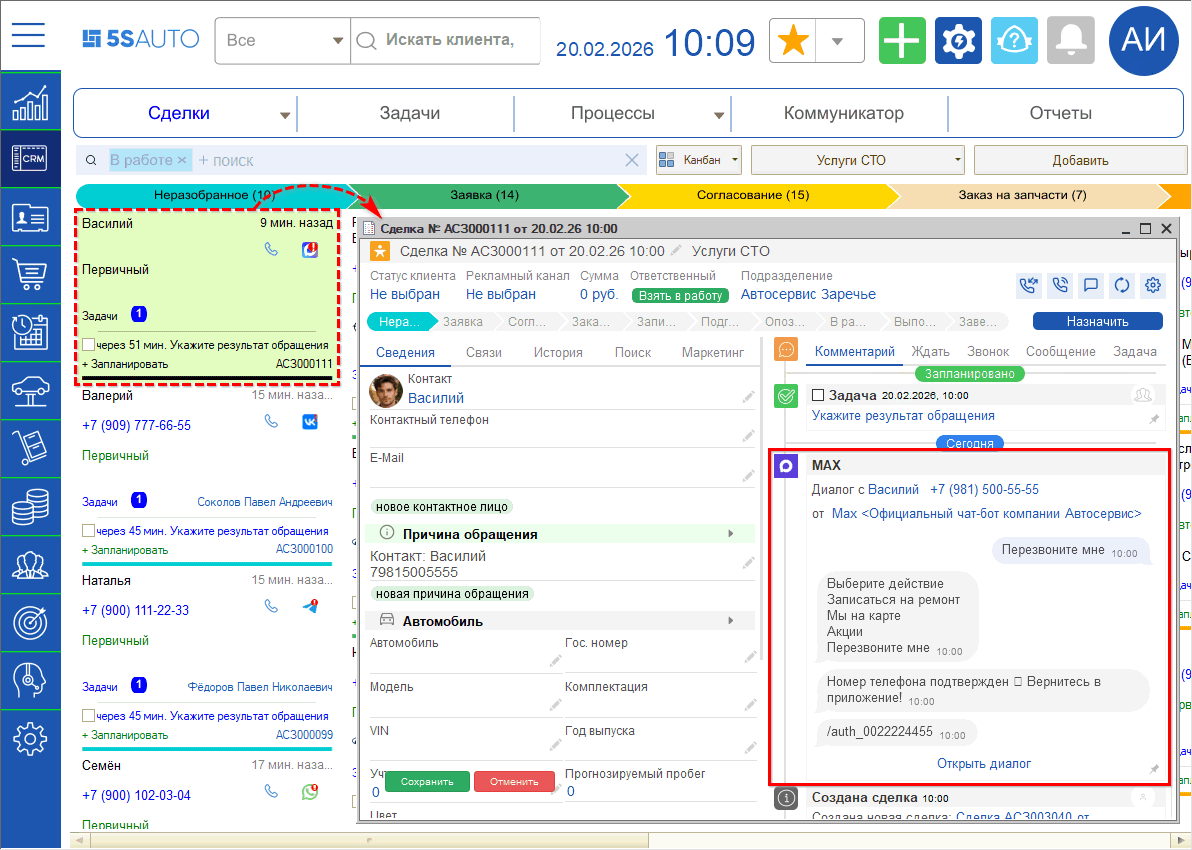1192x850 pixels.
Task: Click the WhatsApp icon on Semyon's card
Action: point(310,792)
